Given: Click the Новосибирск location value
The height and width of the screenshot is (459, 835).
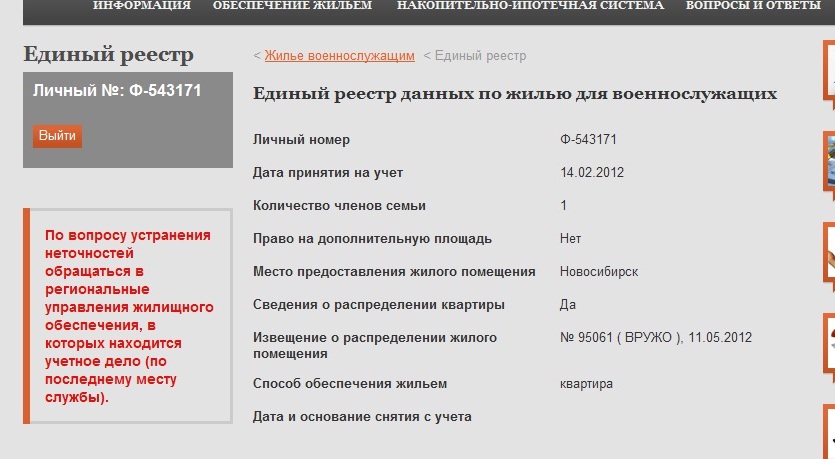Looking at the screenshot, I should pos(598,271).
